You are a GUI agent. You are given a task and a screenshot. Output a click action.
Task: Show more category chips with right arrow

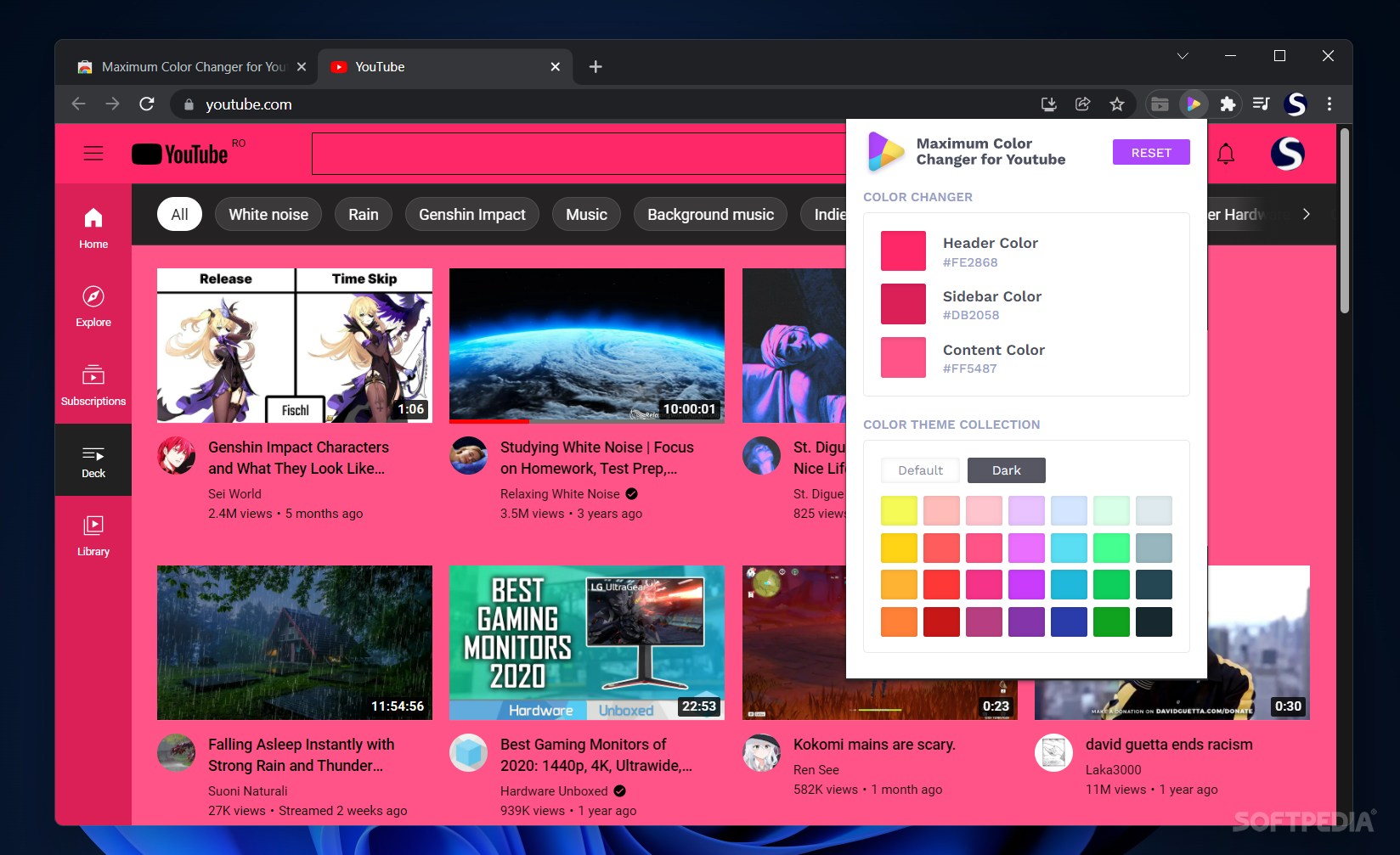click(x=1307, y=214)
